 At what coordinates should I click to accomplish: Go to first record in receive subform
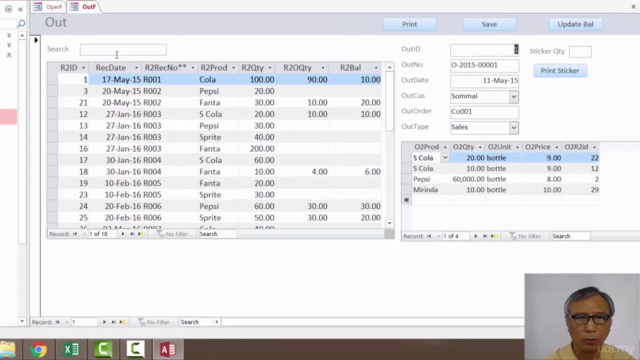(75, 234)
